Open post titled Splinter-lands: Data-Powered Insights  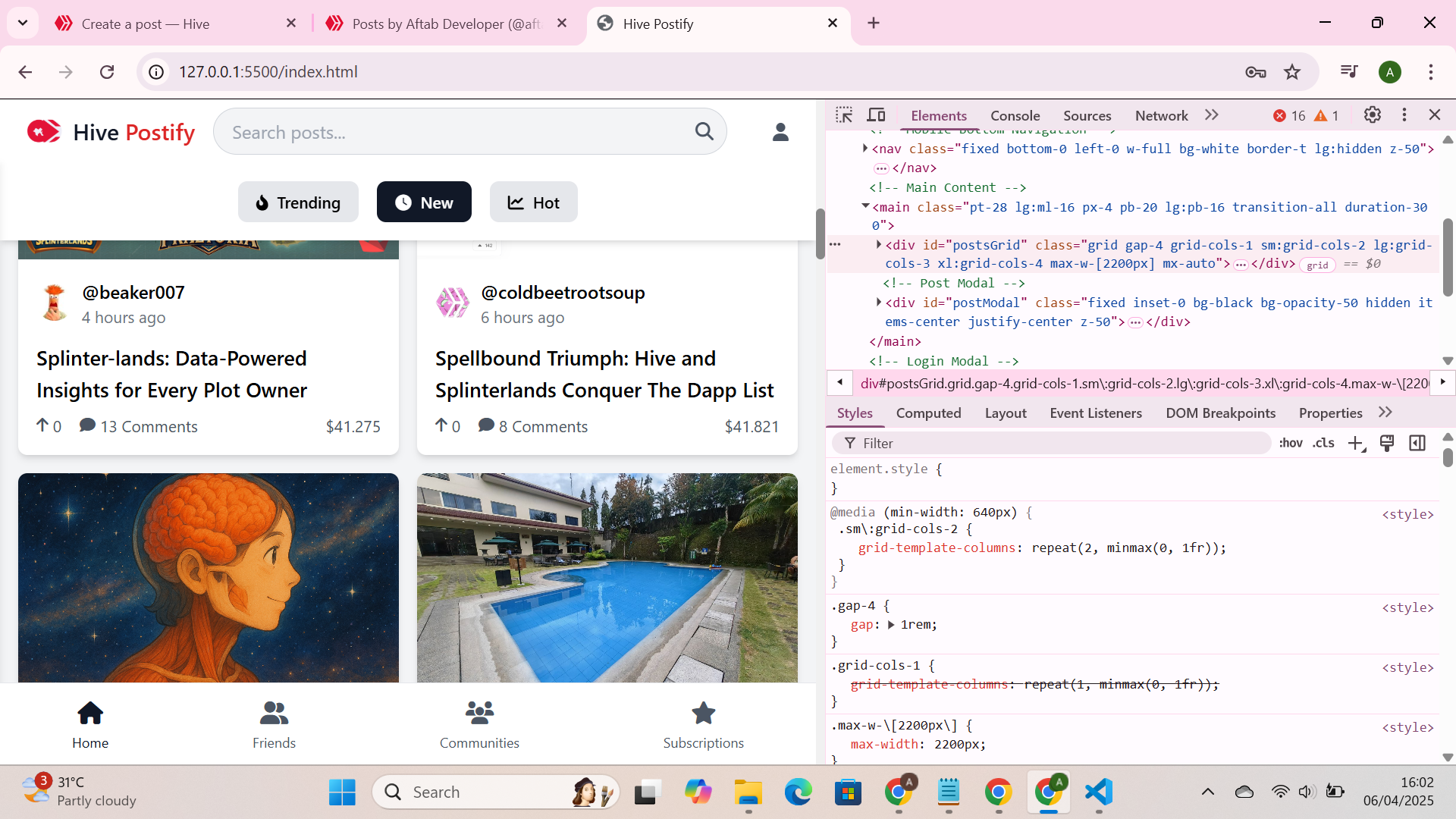click(172, 375)
